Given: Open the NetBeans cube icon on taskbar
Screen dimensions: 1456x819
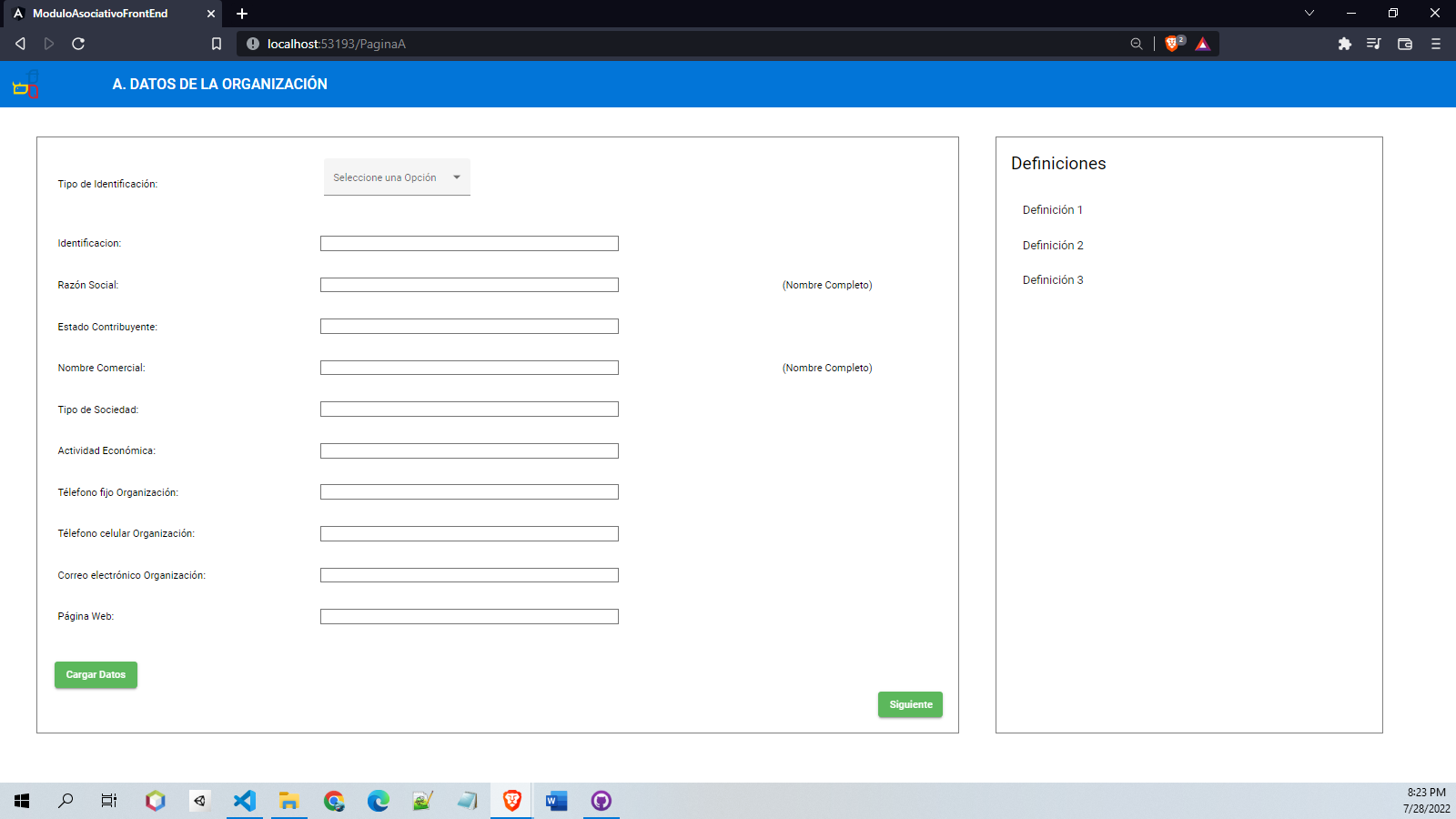Looking at the screenshot, I should (156, 801).
